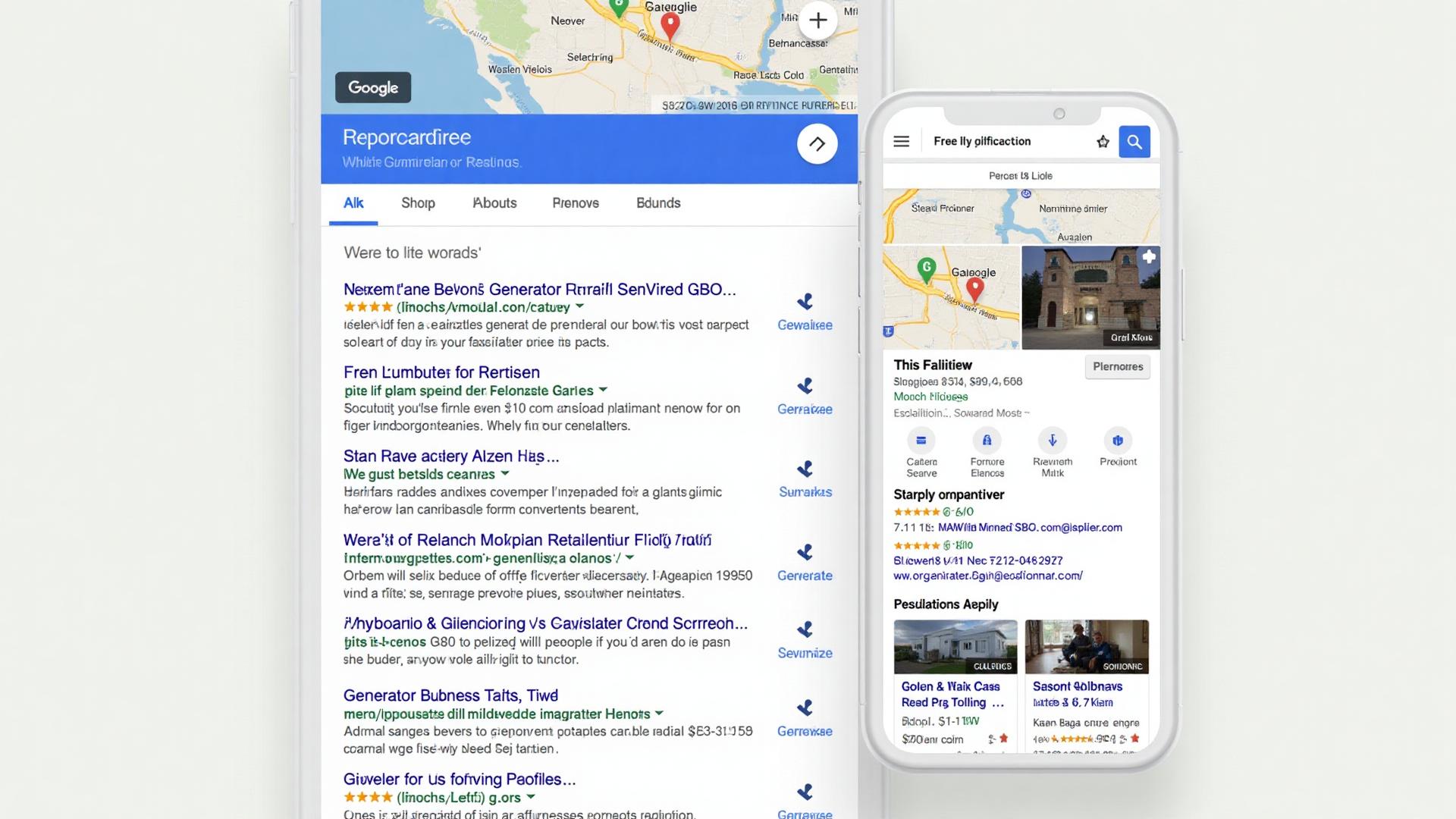This screenshot has height=819, width=1456.
Task: Tap the "Preciont" action icon
Action: coord(1117,441)
